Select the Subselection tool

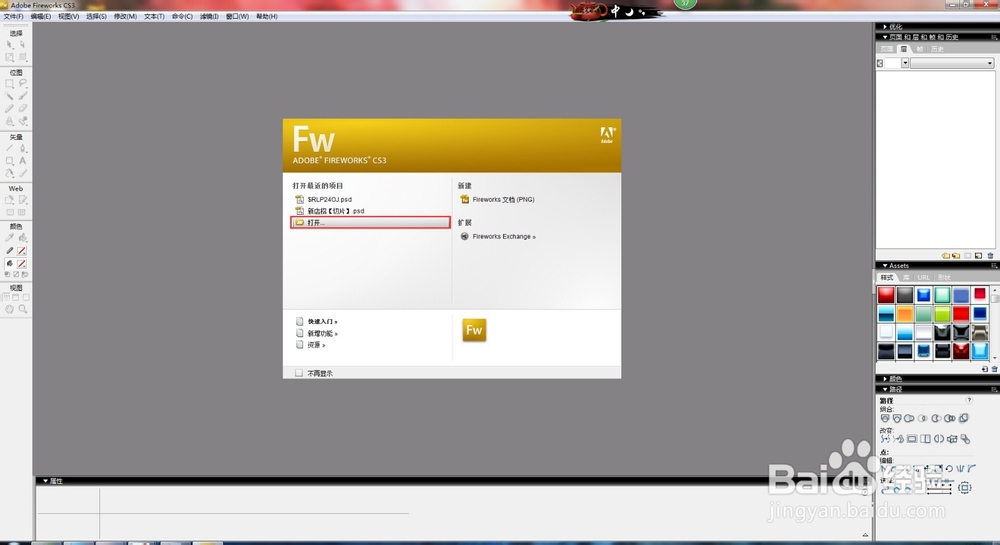(22, 45)
